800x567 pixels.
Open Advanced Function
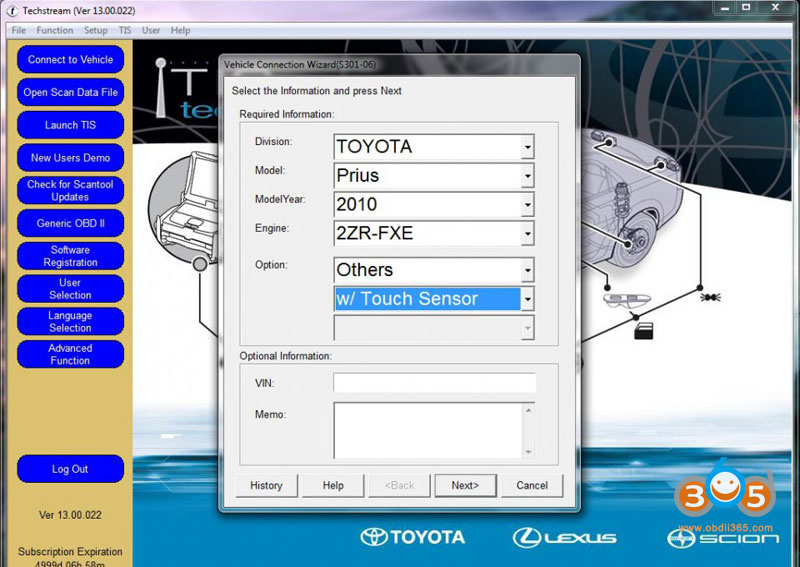(70, 354)
